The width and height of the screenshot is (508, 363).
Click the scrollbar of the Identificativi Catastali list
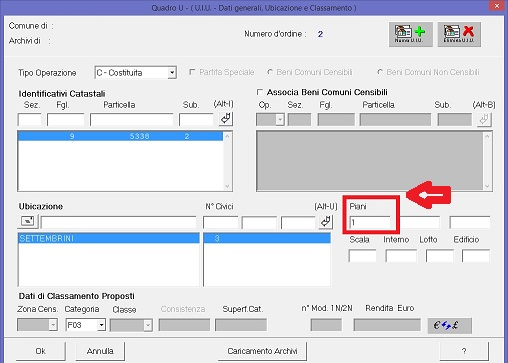point(227,161)
